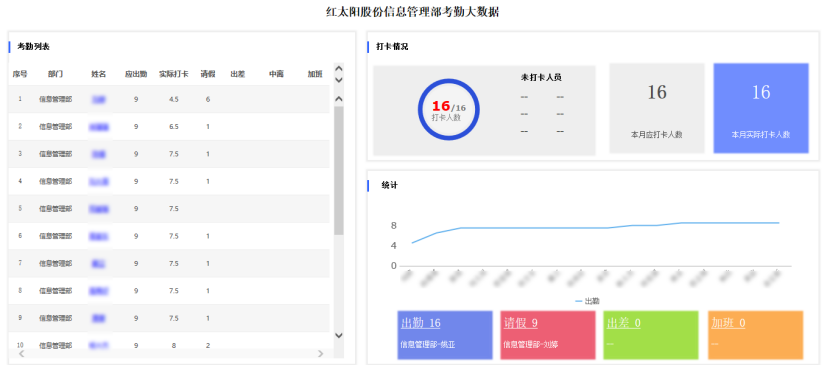The height and width of the screenshot is (366, 830).
Task: Select the blurred name in row 7
Action: 98,264
